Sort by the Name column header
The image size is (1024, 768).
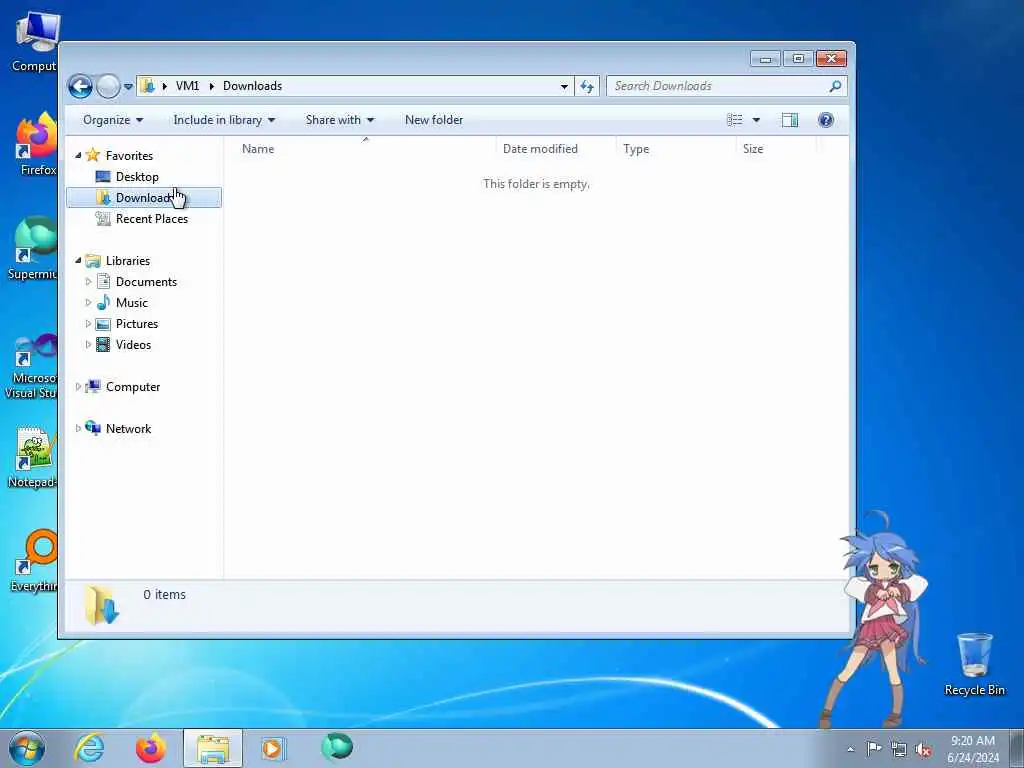tap(258, 149)
